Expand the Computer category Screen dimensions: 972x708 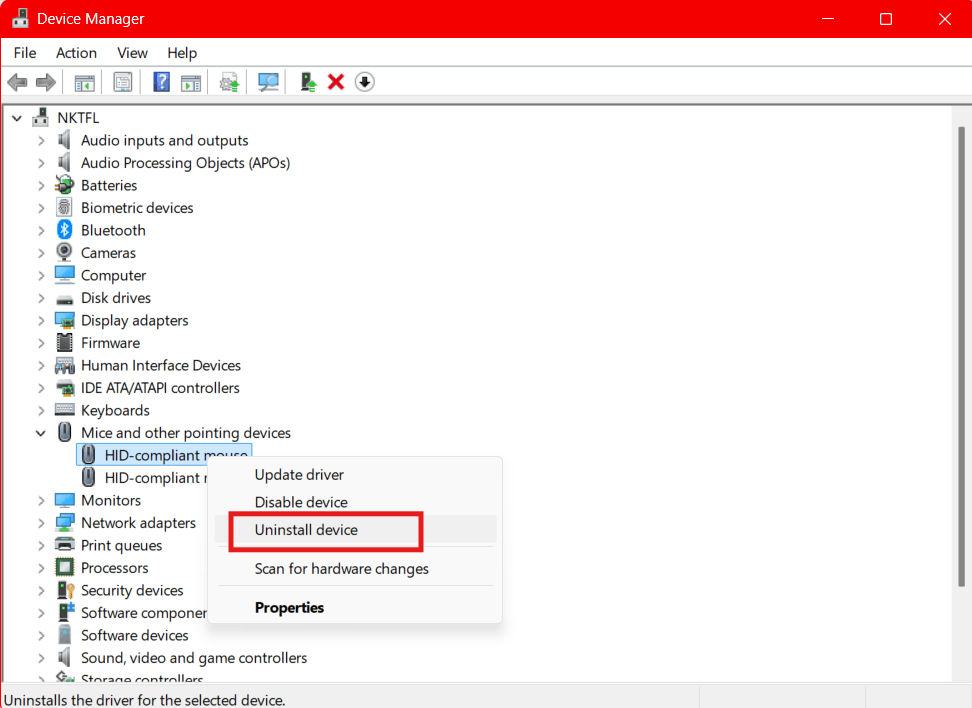tap(41, 275)
